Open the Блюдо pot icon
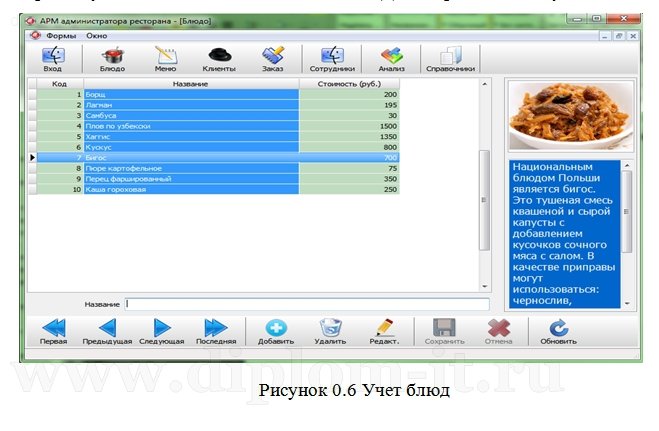The height and width of the screenshot is (431, 659). [112, 59]
